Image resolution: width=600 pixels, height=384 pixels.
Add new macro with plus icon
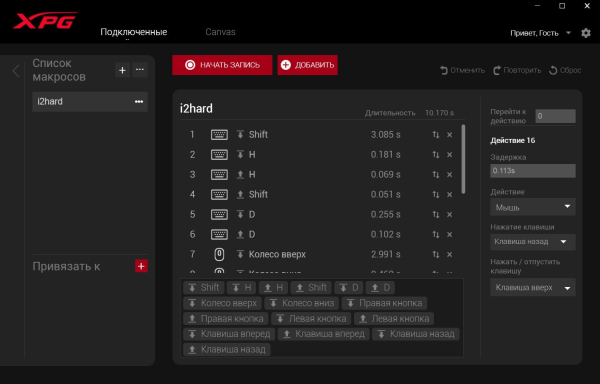tap(122, 70)
